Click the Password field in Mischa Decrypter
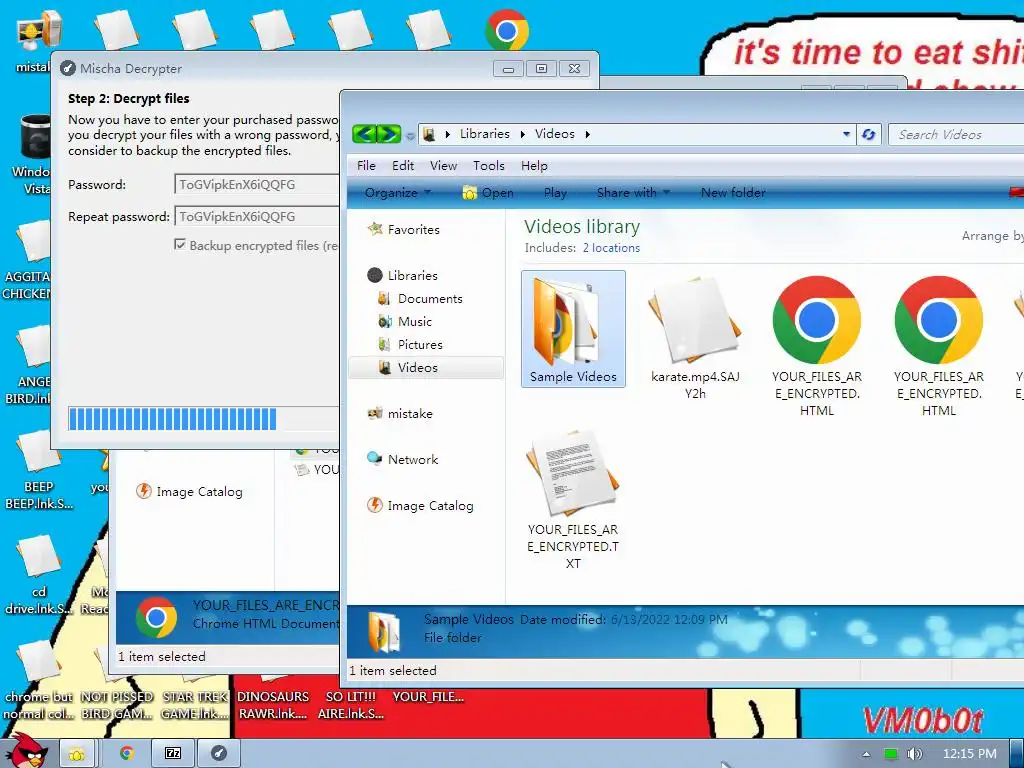This screenshot has height=768, width=1024. pyautogui.click(x=257, y=185)
